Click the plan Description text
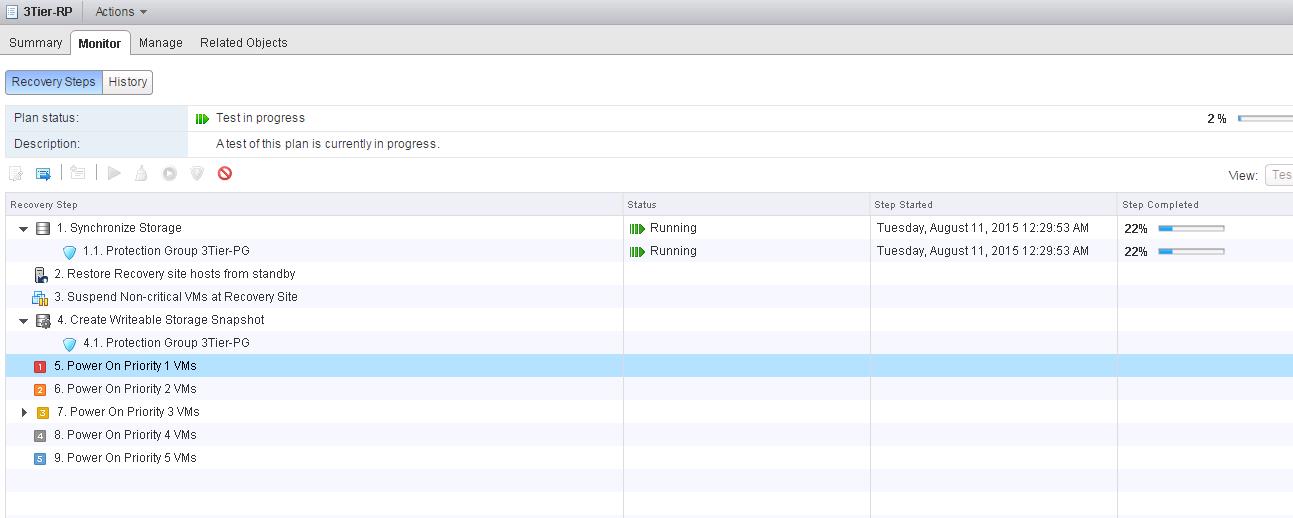The image size is (1293, 518). [x=328, y=144]
